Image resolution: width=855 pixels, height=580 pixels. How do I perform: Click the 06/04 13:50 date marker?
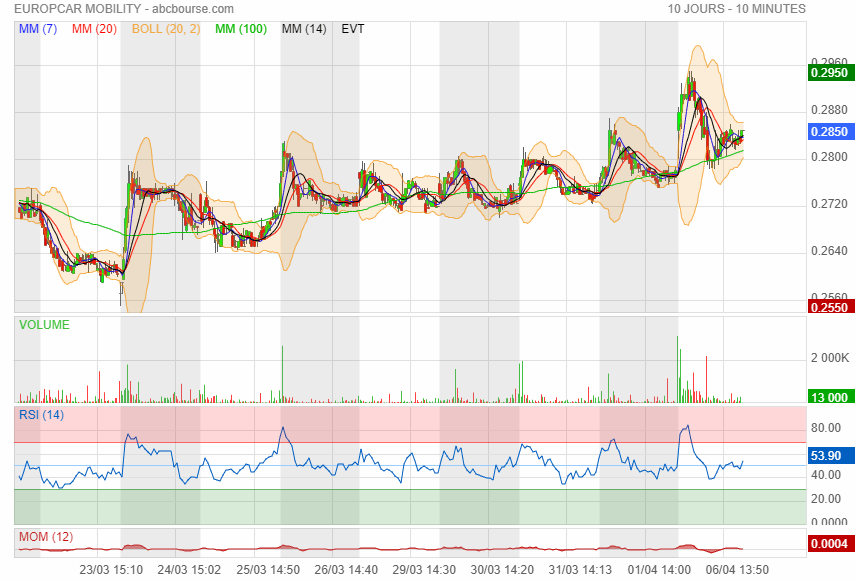pos(739,569)
